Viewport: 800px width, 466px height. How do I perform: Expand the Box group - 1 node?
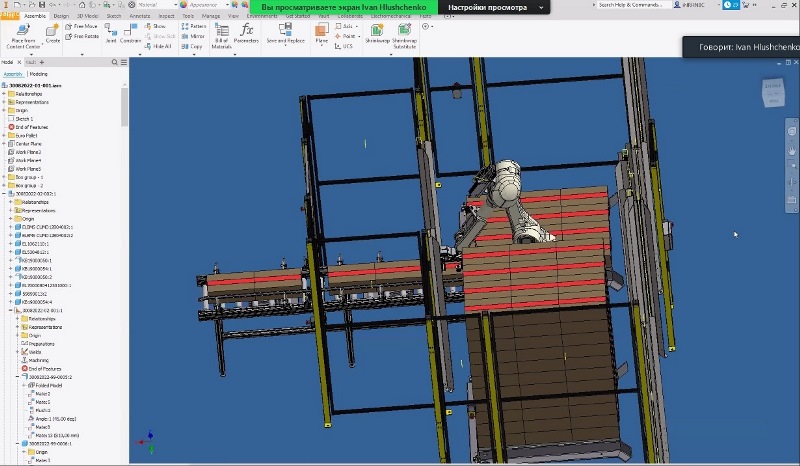[x=4, y=176]
